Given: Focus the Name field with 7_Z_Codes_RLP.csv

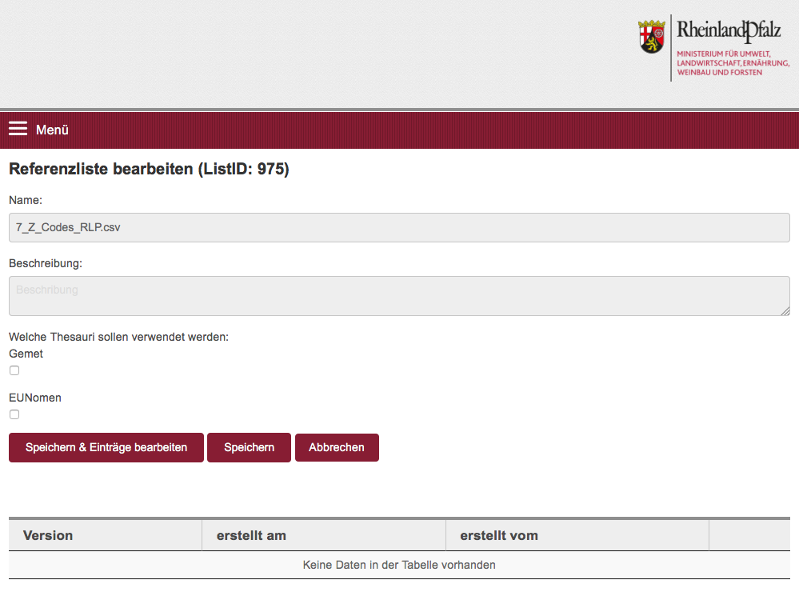Looking at the screenshot, I should pyautogui.click(x=399, y=227).
